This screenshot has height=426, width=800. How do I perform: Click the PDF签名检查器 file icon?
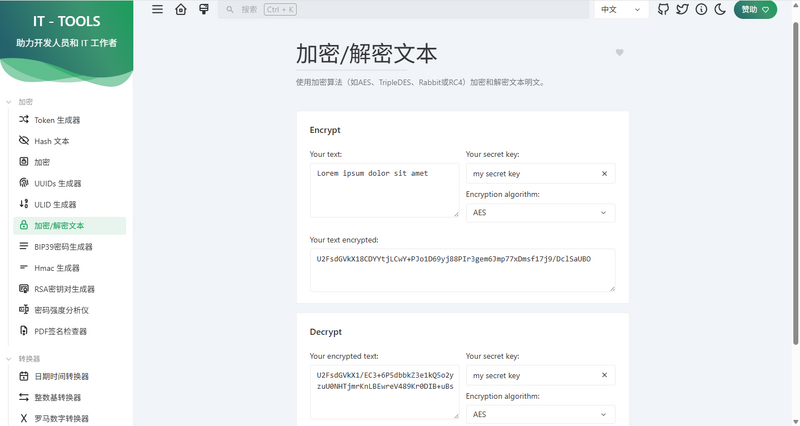point(23,331)
